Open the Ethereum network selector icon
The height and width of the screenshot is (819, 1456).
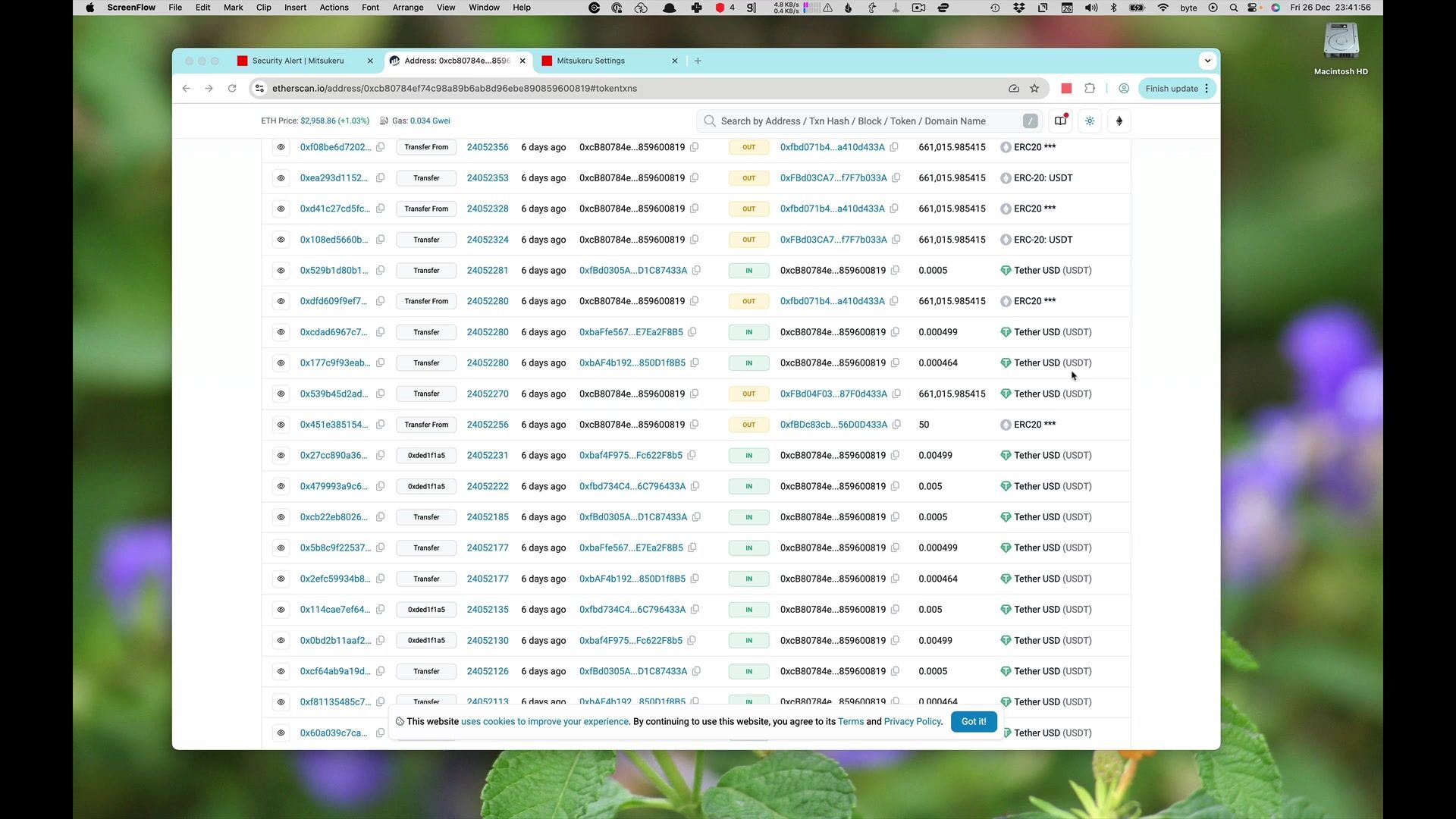1119,121
